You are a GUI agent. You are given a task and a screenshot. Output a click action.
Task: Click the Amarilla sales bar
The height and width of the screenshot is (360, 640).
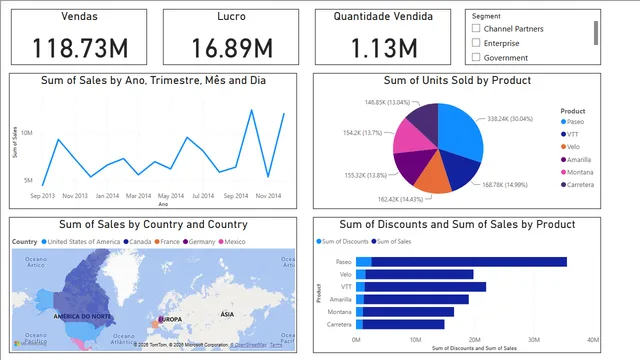click(x=416, y=300)
